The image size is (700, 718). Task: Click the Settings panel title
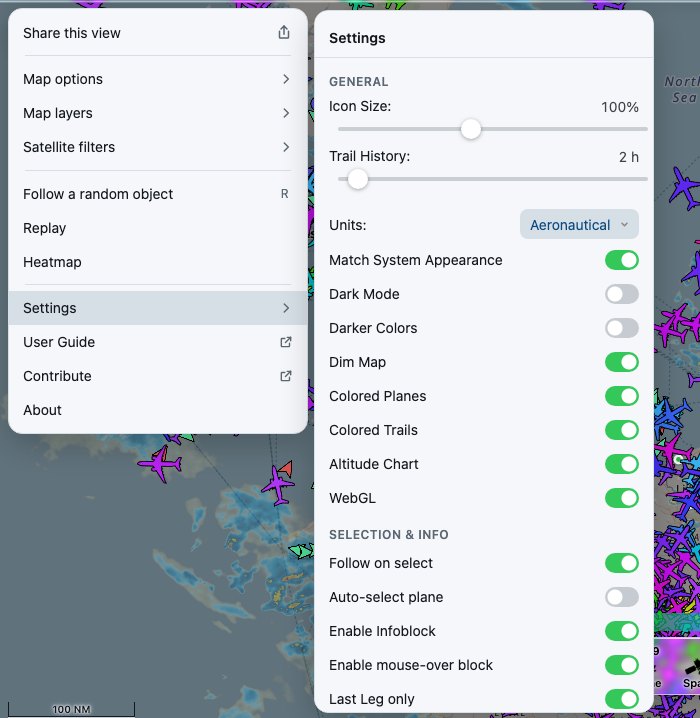click(x=357, y=38)
